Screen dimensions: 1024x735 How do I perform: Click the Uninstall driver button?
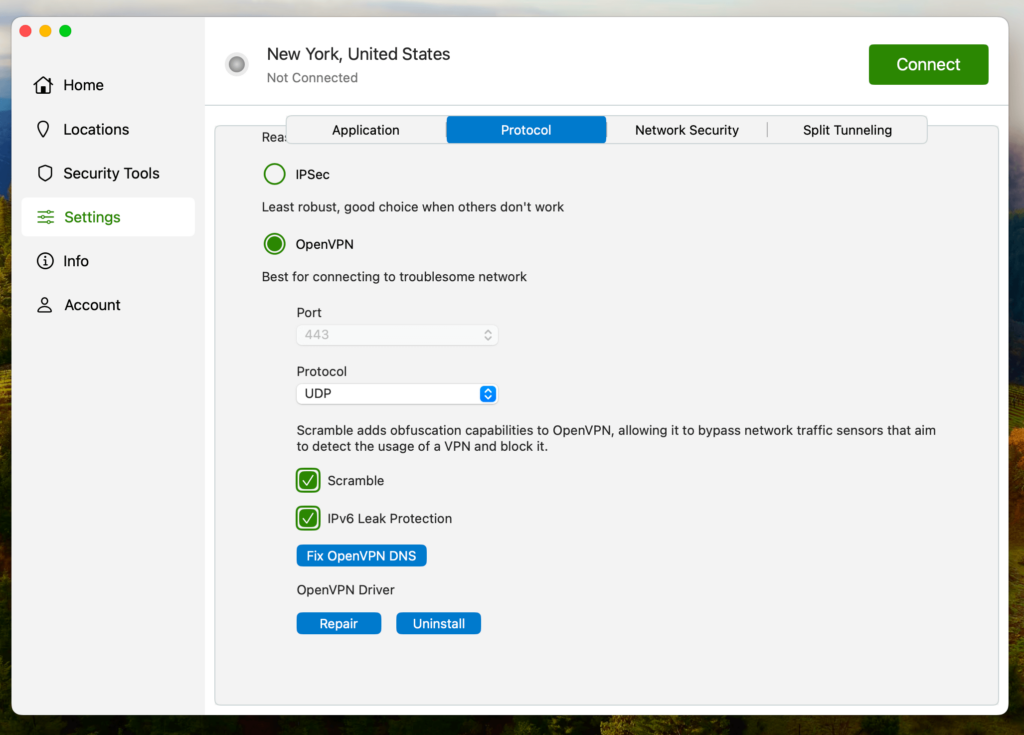[x=438, y=623]
